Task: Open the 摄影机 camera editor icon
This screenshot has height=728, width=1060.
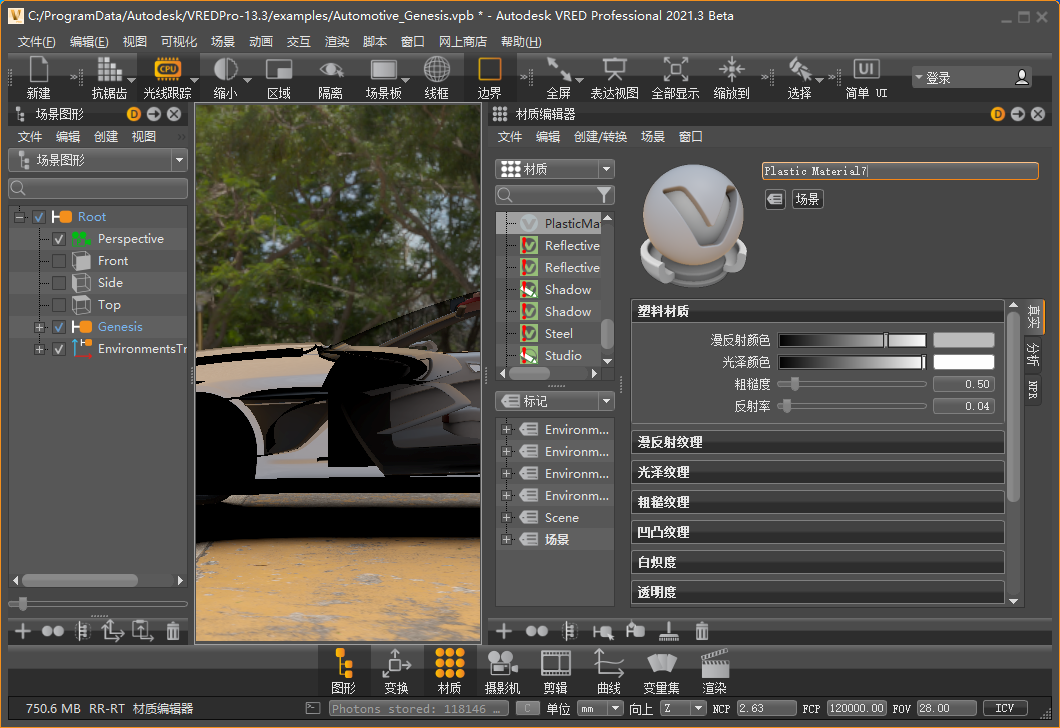Action: point(503,663)
